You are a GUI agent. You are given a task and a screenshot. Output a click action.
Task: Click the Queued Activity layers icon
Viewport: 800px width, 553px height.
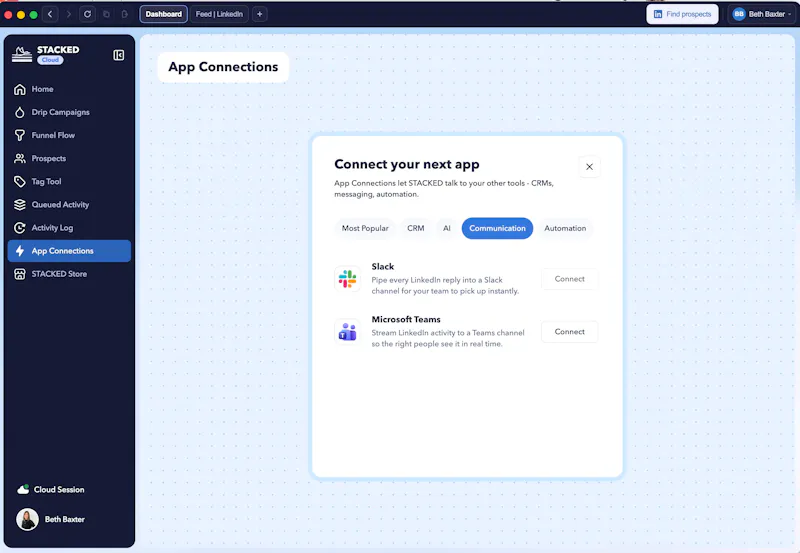click(x=19, y=205)
